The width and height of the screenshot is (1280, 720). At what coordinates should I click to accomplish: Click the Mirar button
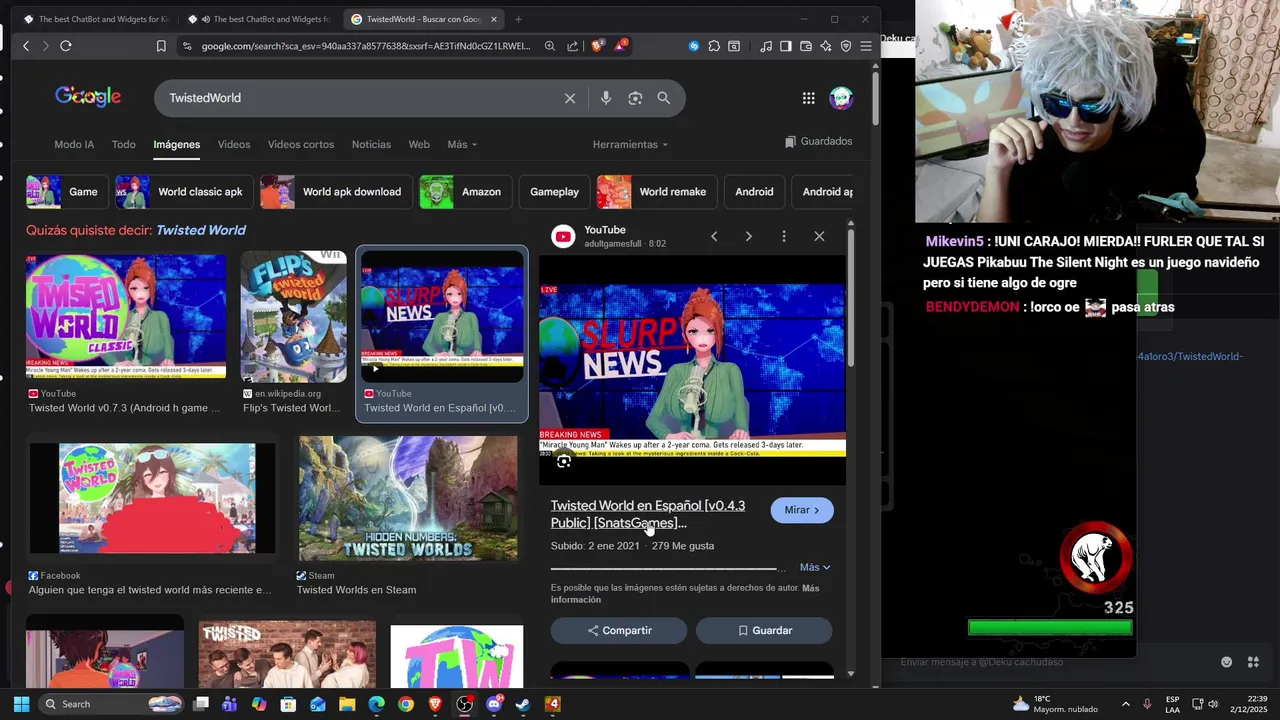point(802,510)
